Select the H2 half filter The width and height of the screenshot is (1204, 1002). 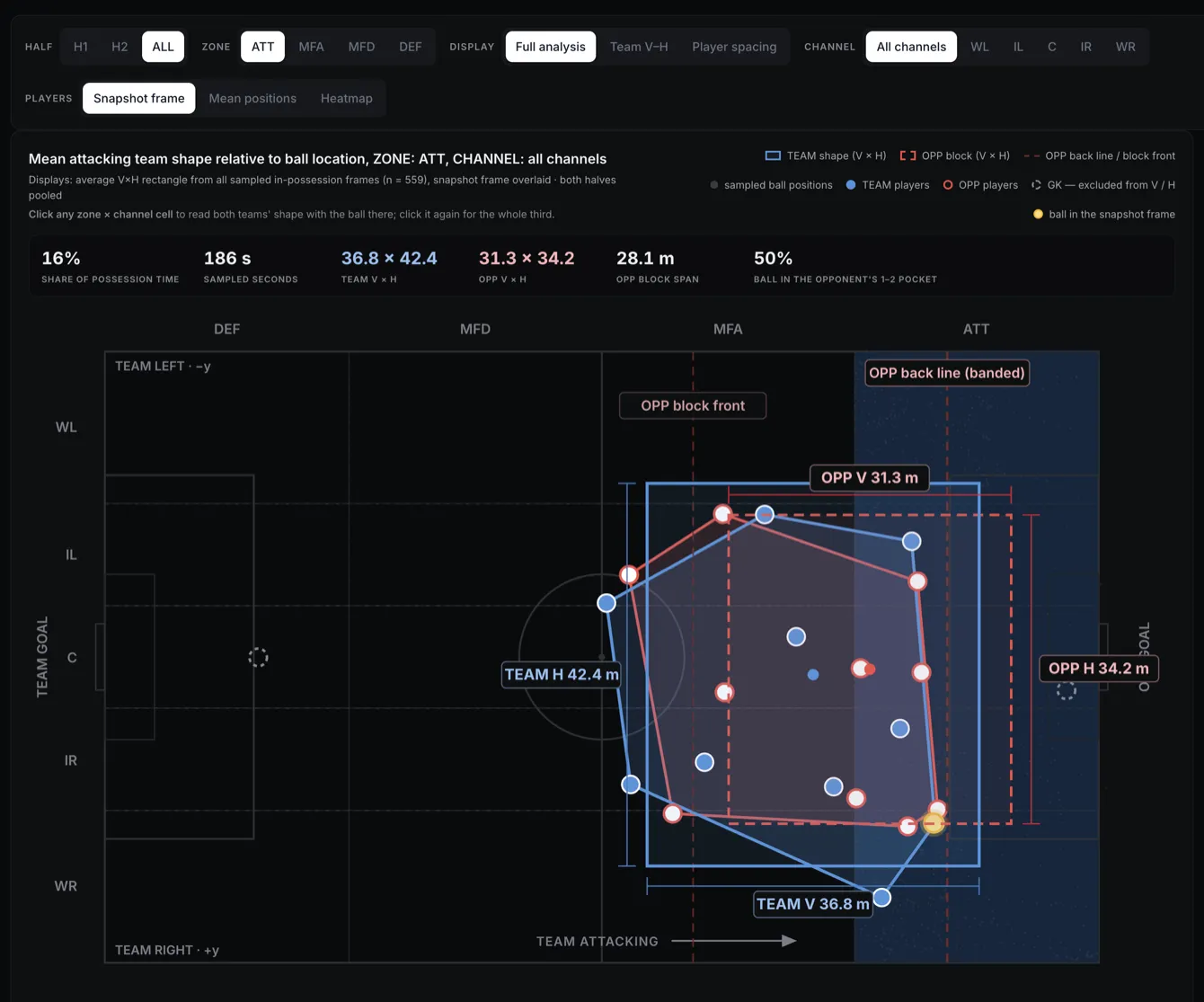[120, 47]
